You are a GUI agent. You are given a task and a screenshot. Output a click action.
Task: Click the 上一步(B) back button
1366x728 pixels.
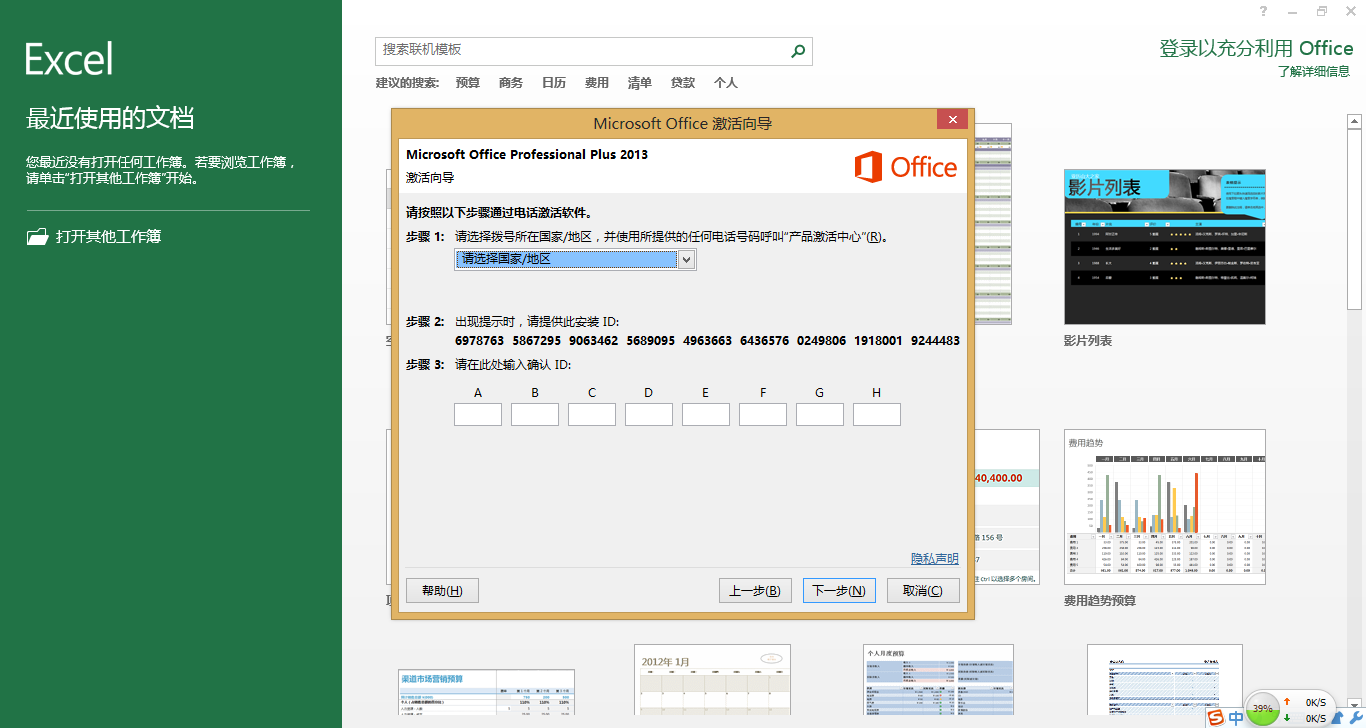756,591
